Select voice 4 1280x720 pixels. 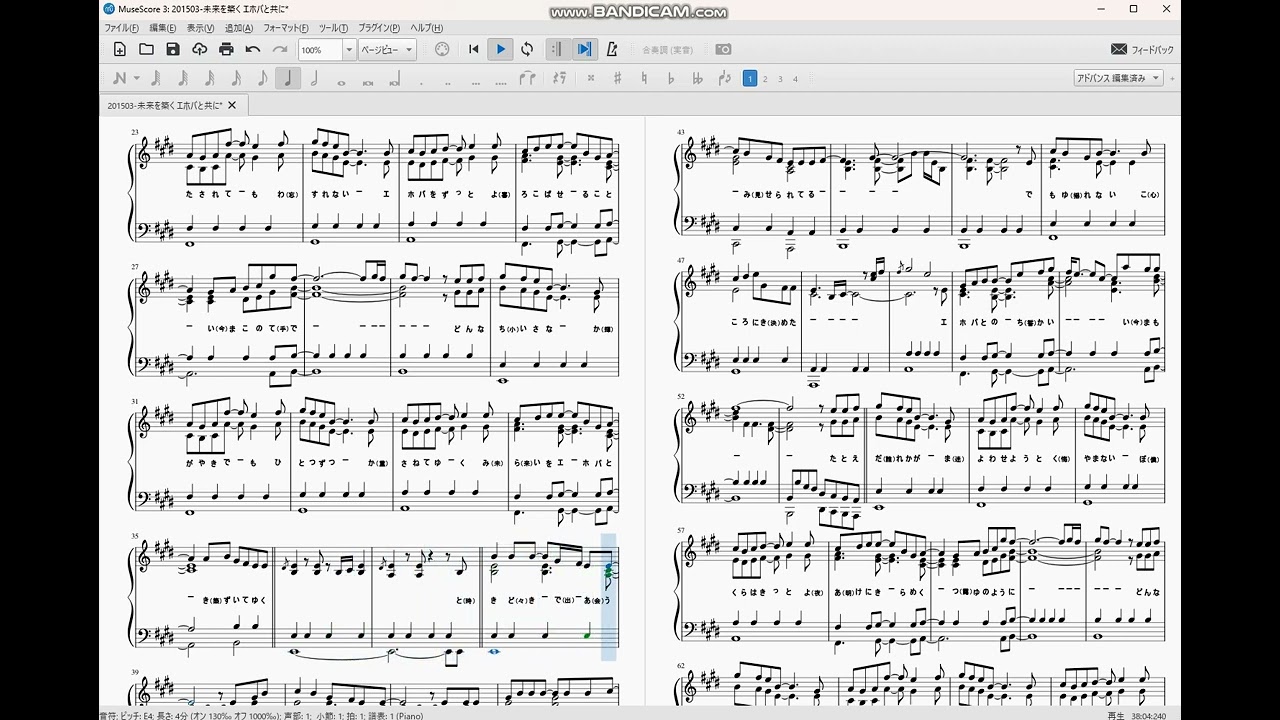pos(795,78)
